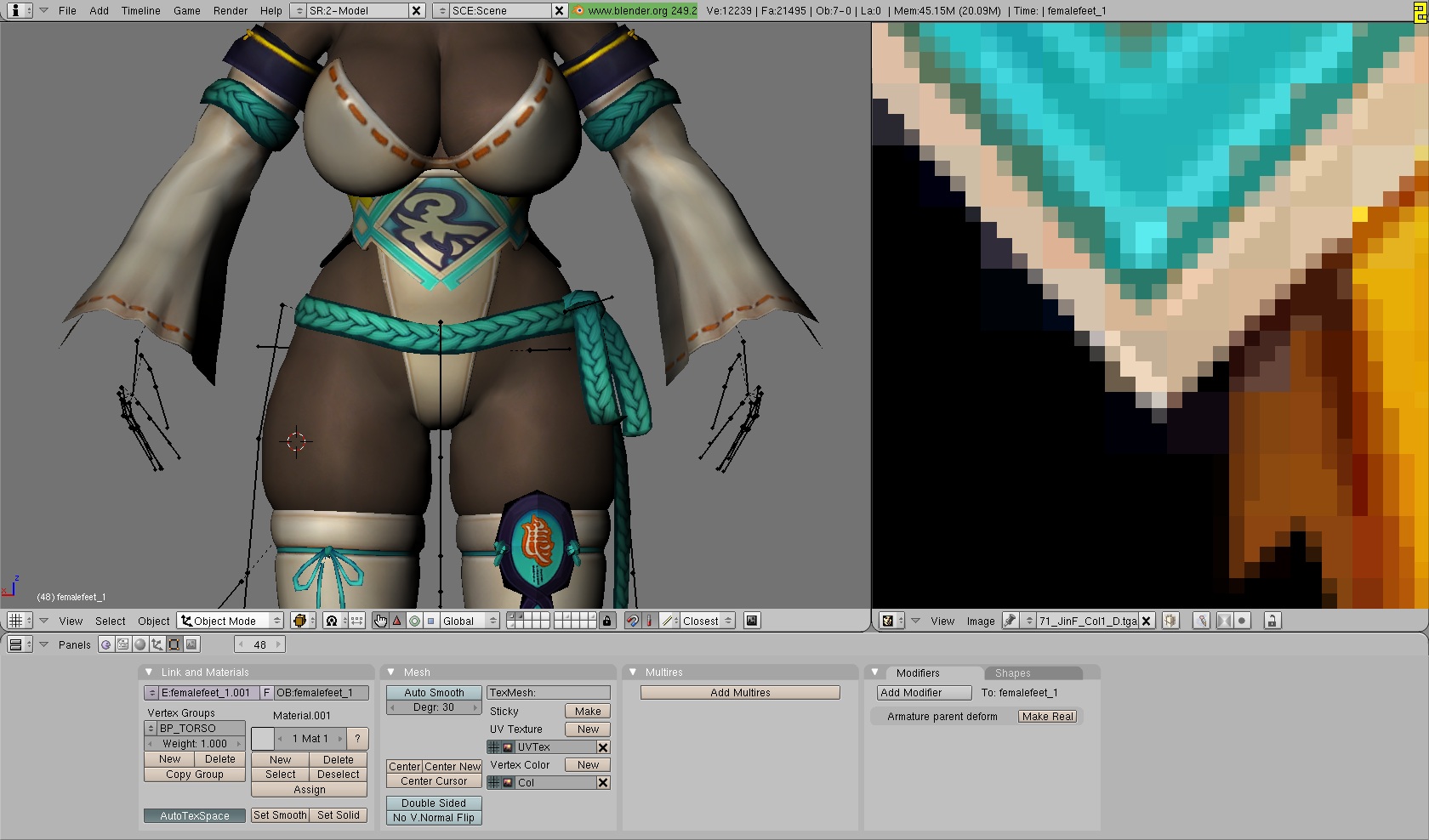Open the Closest snap target dropdown

[x=708, y=621]
